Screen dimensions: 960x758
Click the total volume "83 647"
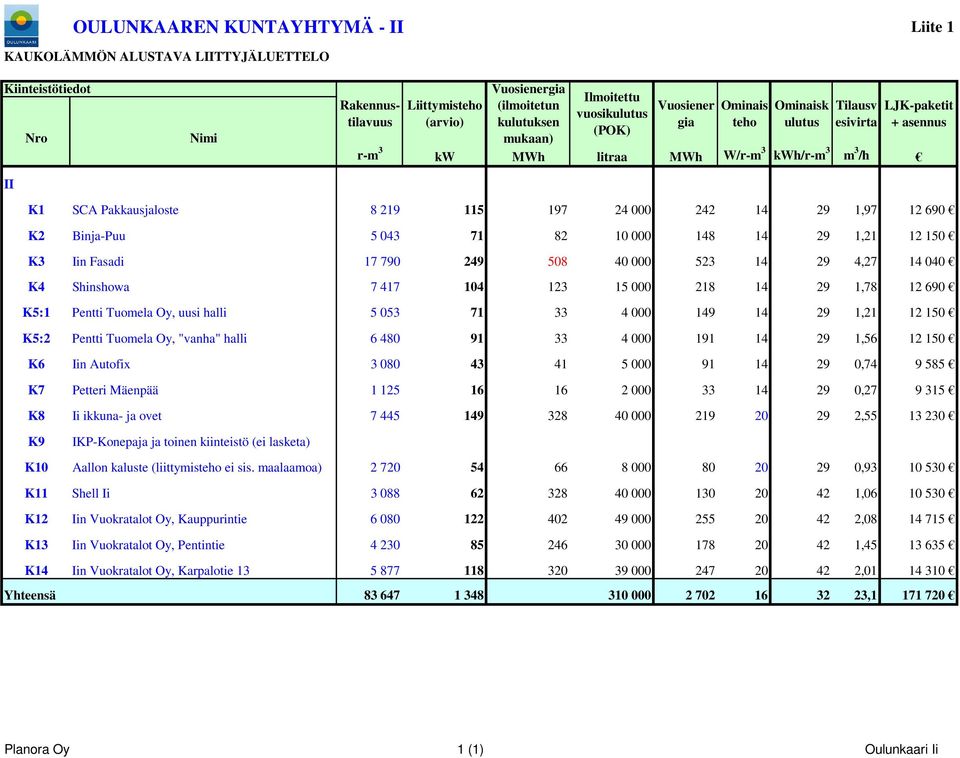pos(382,595)
